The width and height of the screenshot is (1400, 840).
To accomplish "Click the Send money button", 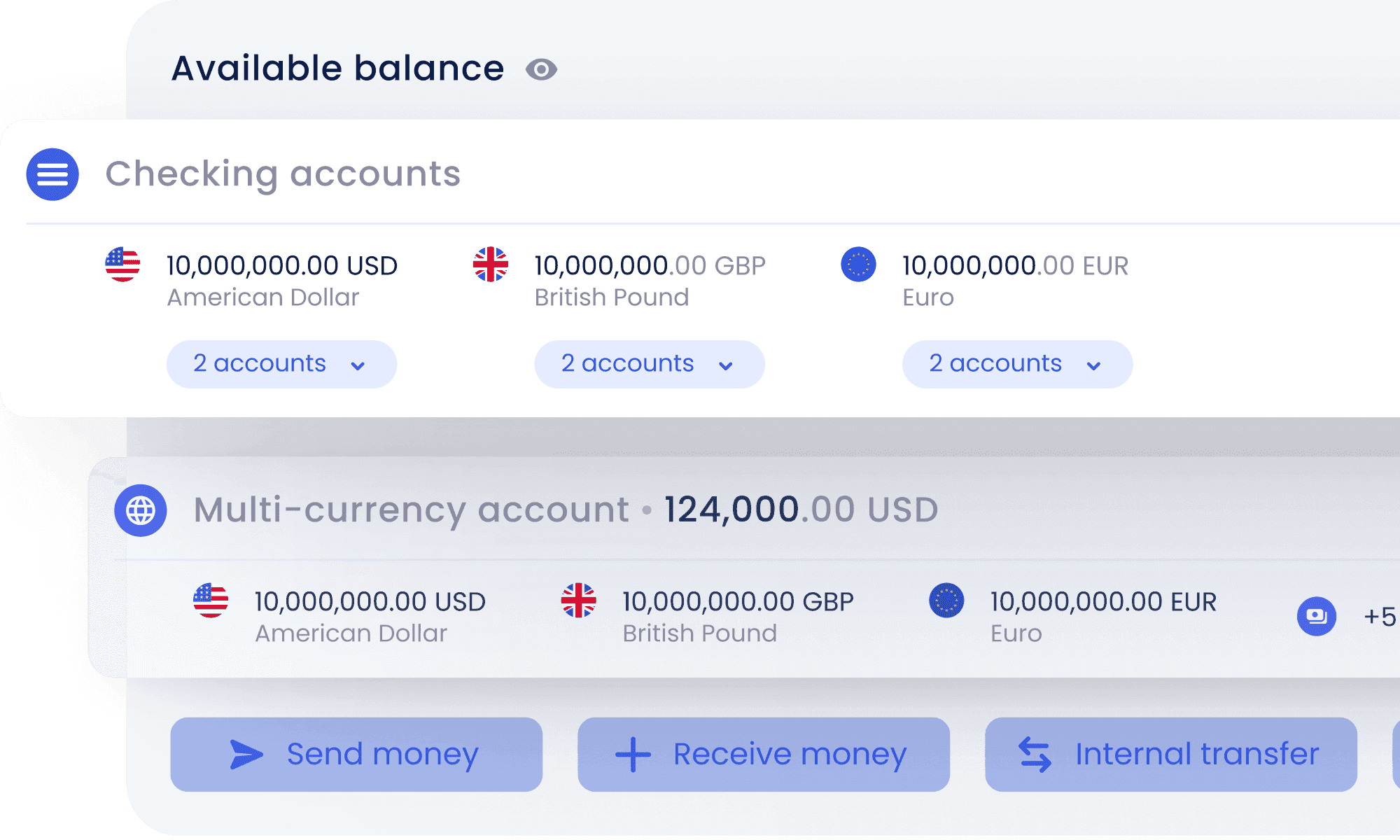I will coord(356,755).
